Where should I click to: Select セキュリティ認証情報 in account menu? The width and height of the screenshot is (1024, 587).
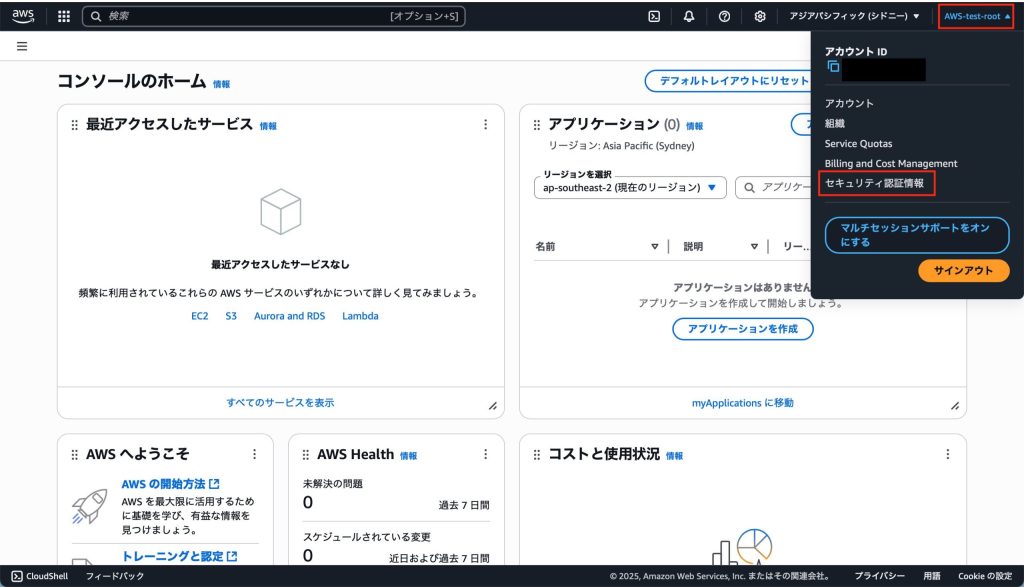(874, 183)
